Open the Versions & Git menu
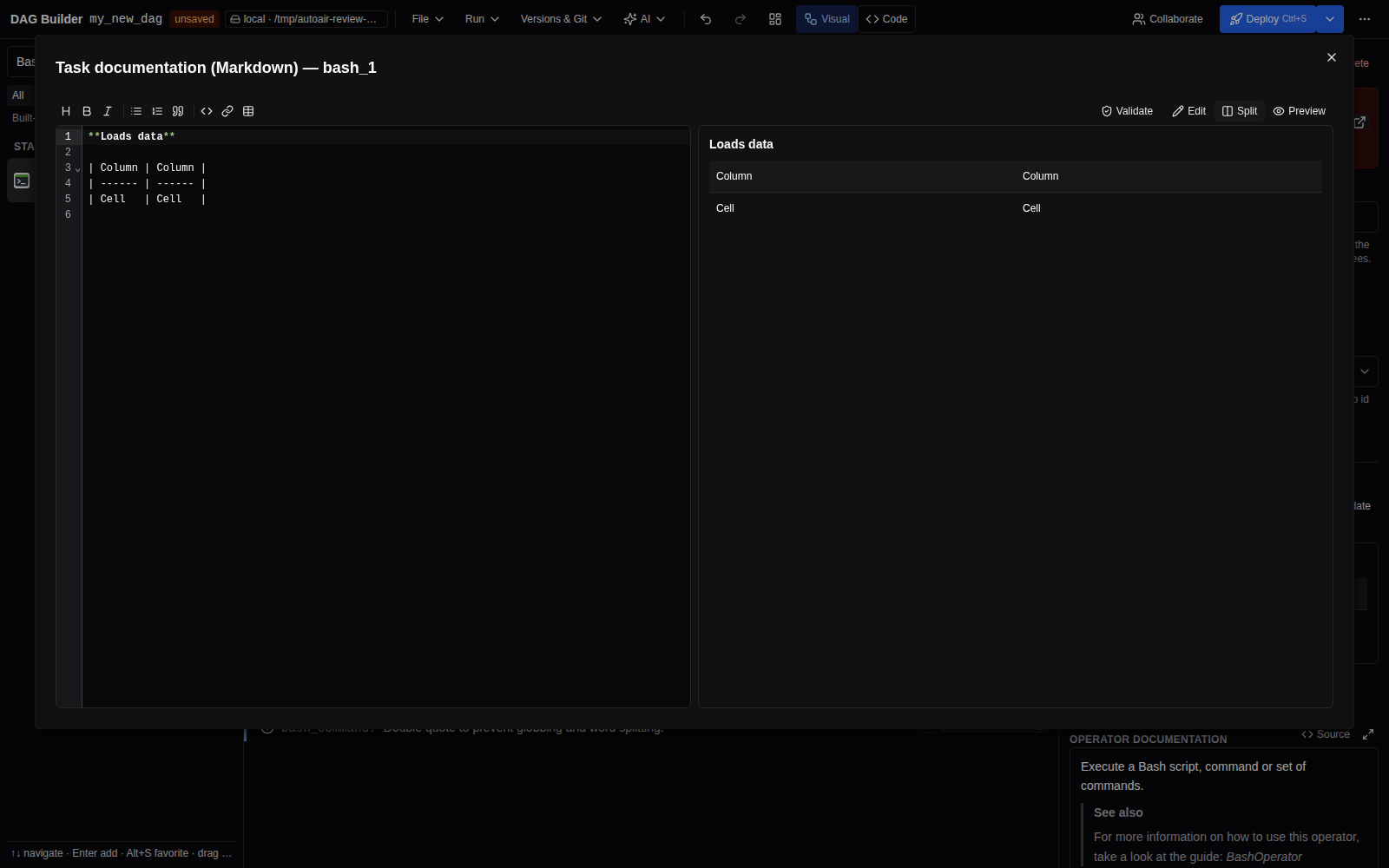Image resolution: width=1389 pixels, height=868 pixels. 561,19
